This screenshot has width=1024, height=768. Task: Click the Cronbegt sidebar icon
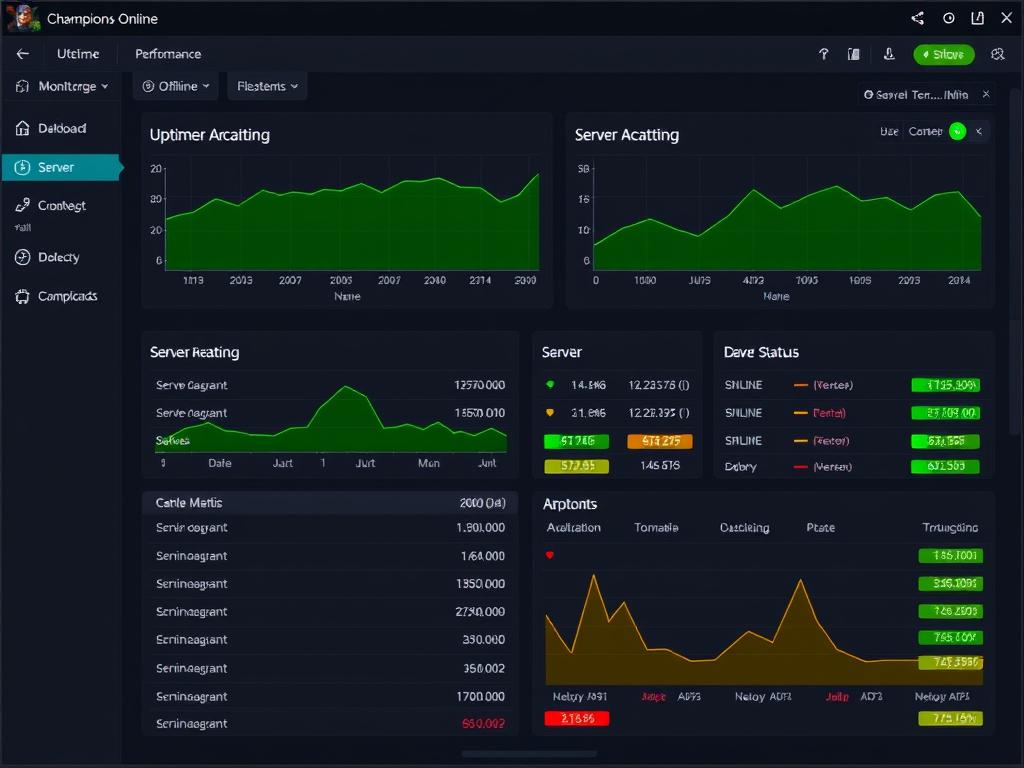pos(22,205)
